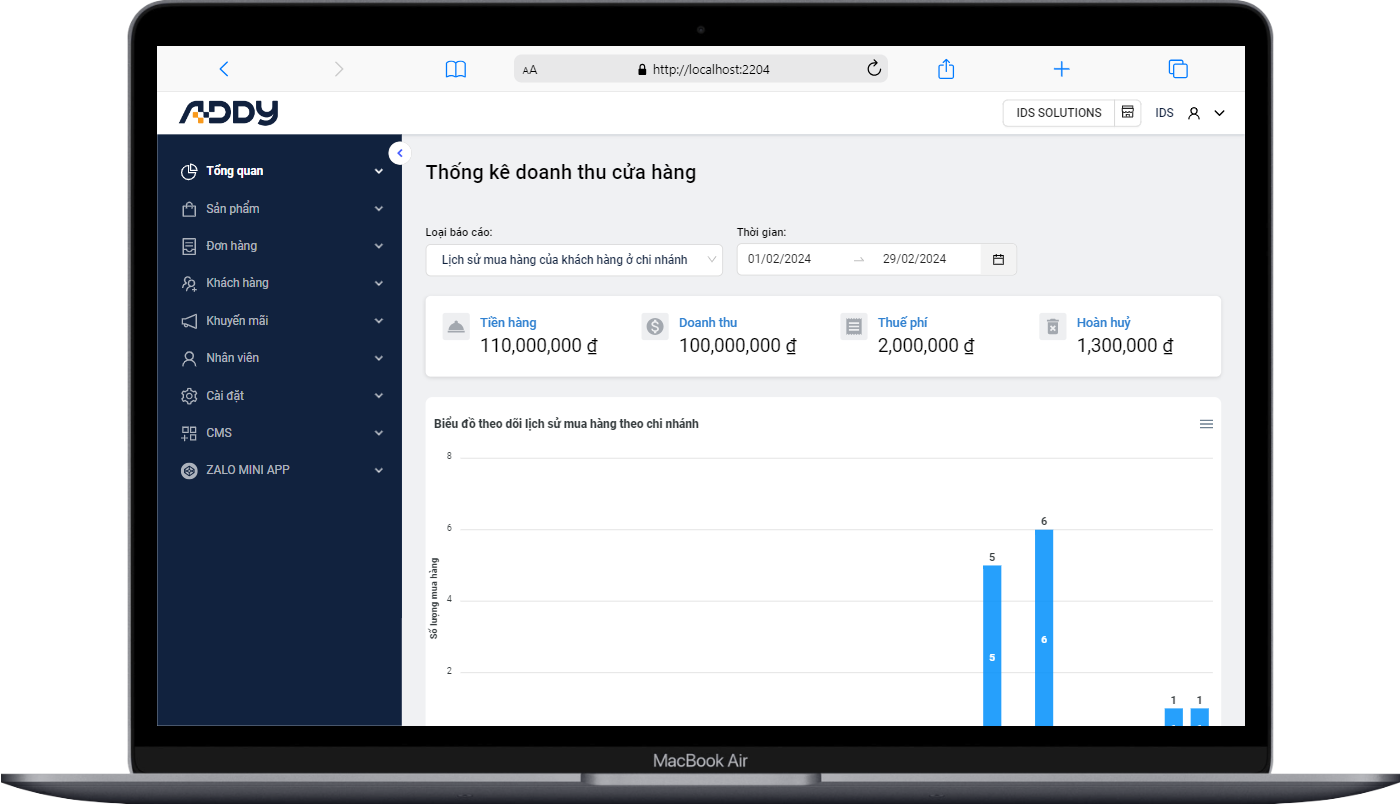Click the ADDY logo link

point(229,113)
